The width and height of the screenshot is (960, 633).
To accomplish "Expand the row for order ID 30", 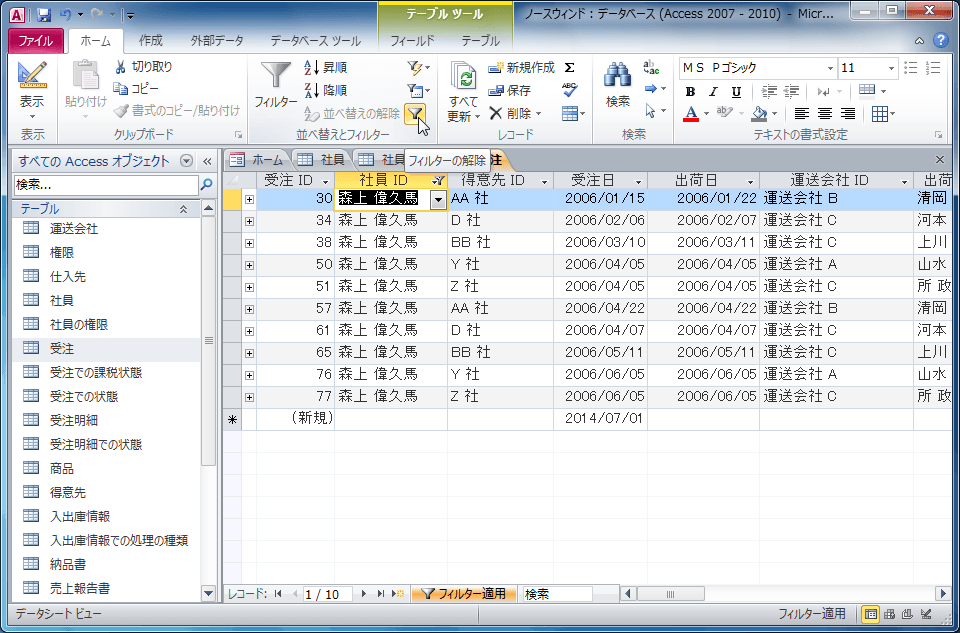I will [249, 200].
